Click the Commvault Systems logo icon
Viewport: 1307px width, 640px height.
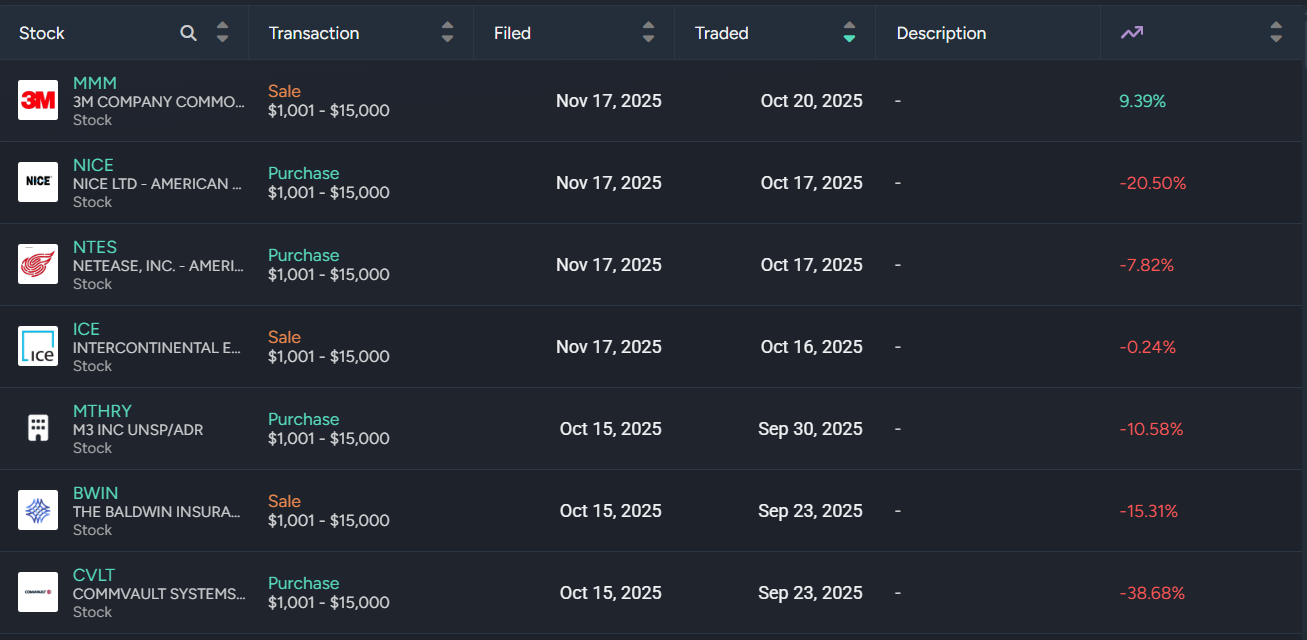tap(38, 592)
